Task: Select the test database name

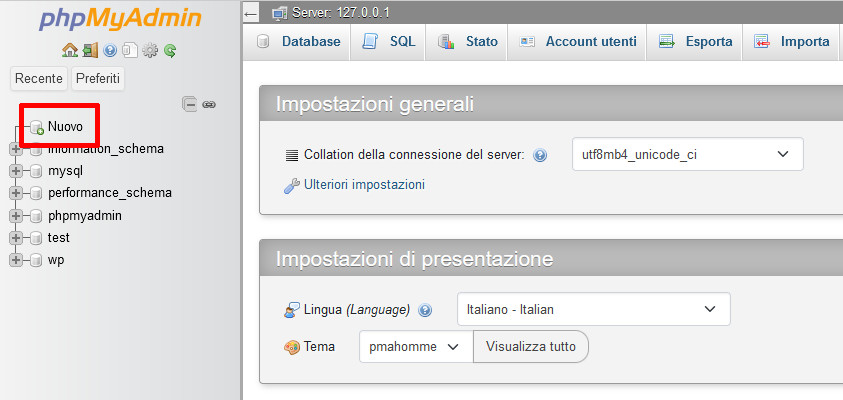Action: click(x=59, y=238)
